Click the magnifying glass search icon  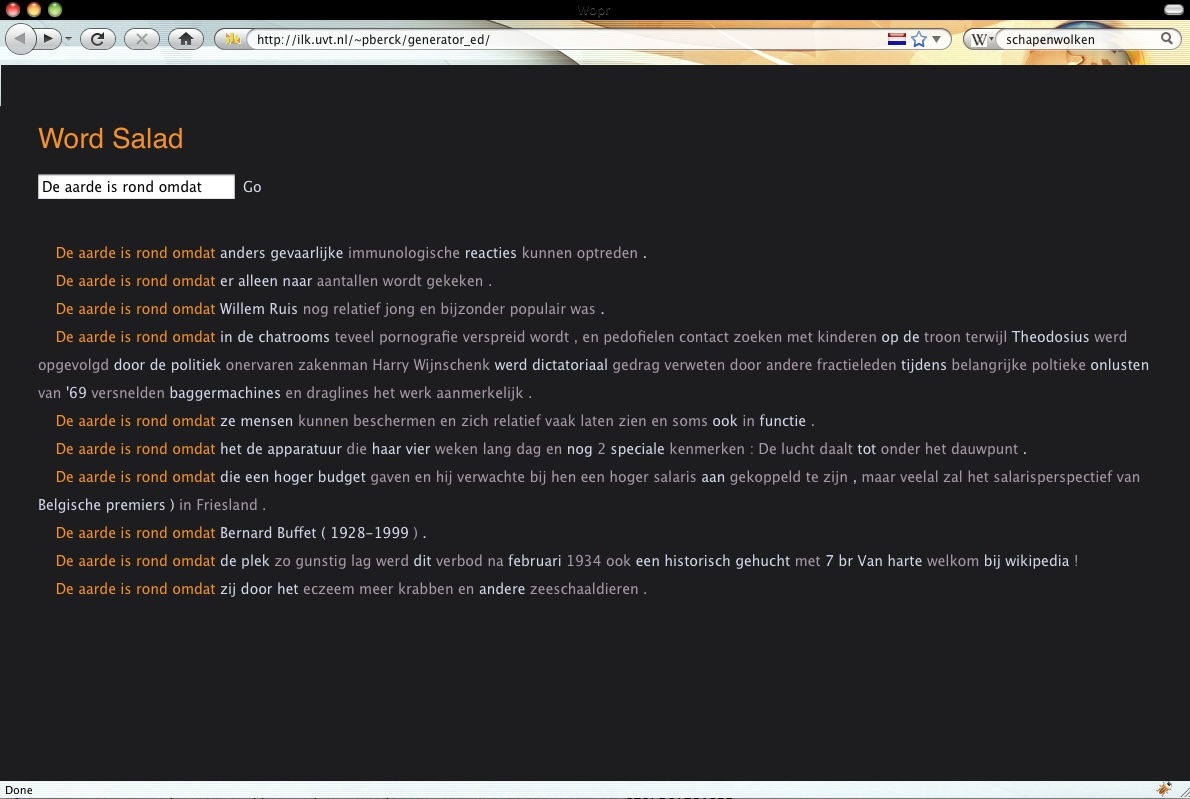(1167, 39)
